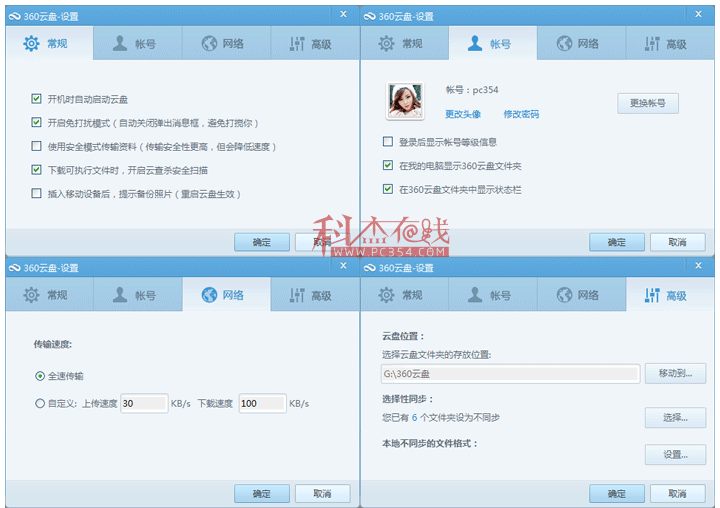Click 360云盘 cloud logo in bottom-left title bar

pyautogui.click(x=15, y=268)
